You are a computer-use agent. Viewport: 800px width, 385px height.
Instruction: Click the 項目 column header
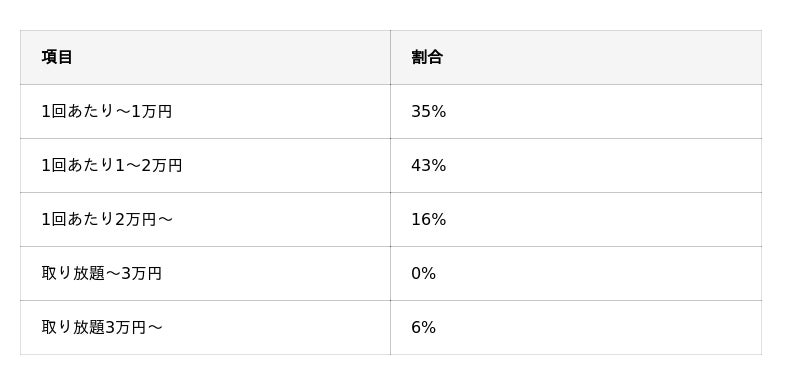tap(205, 57)
